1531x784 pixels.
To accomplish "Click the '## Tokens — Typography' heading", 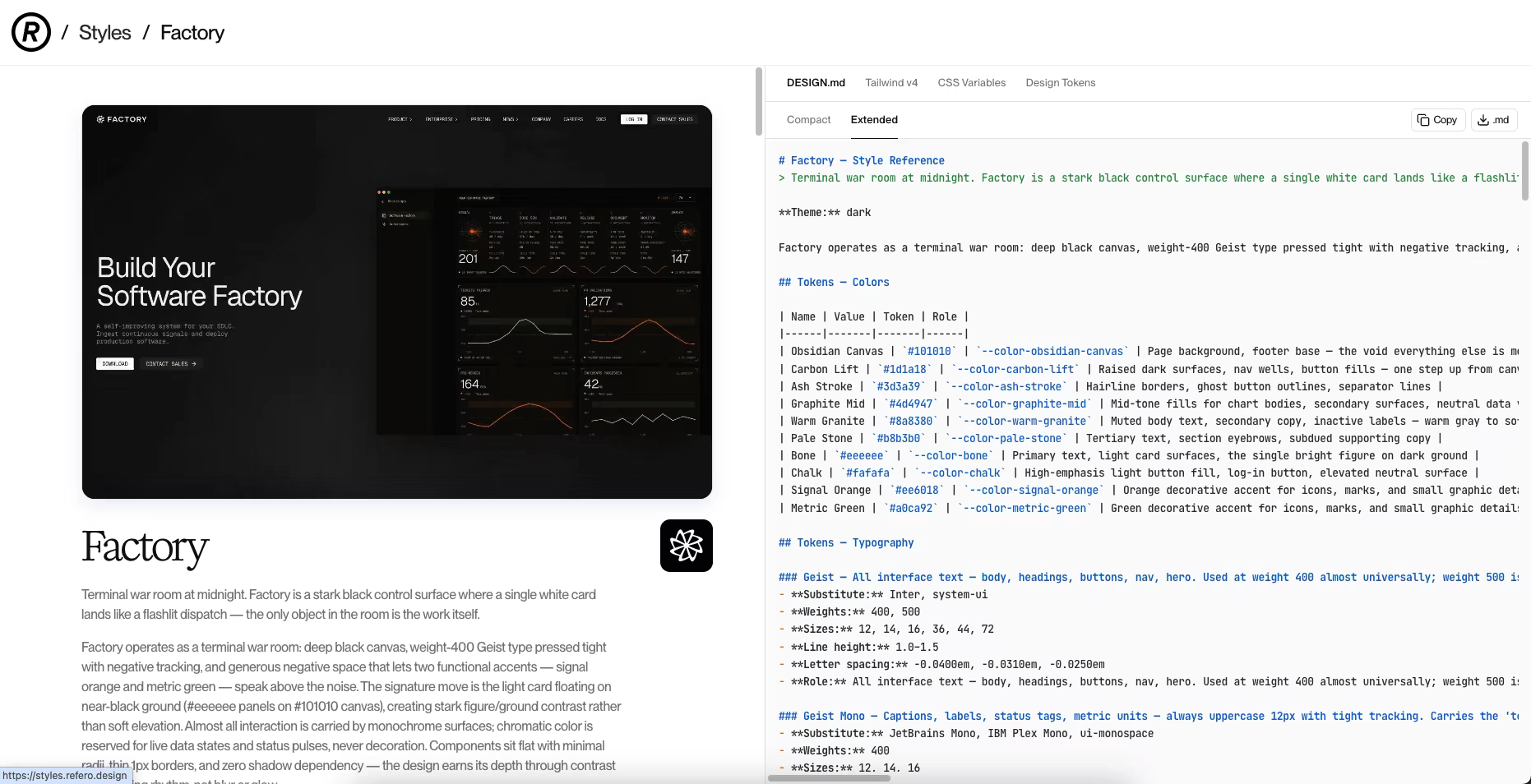I will 846,543.
